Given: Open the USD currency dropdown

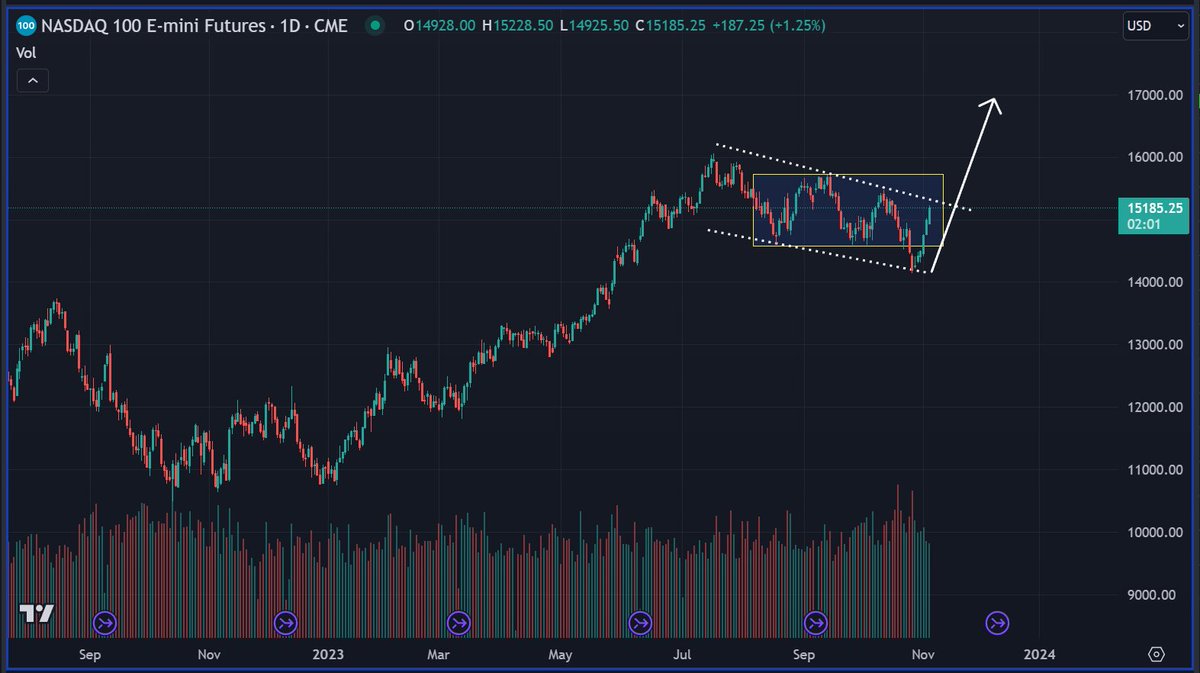Looking at the screenshot, I should pos(1154,26).
